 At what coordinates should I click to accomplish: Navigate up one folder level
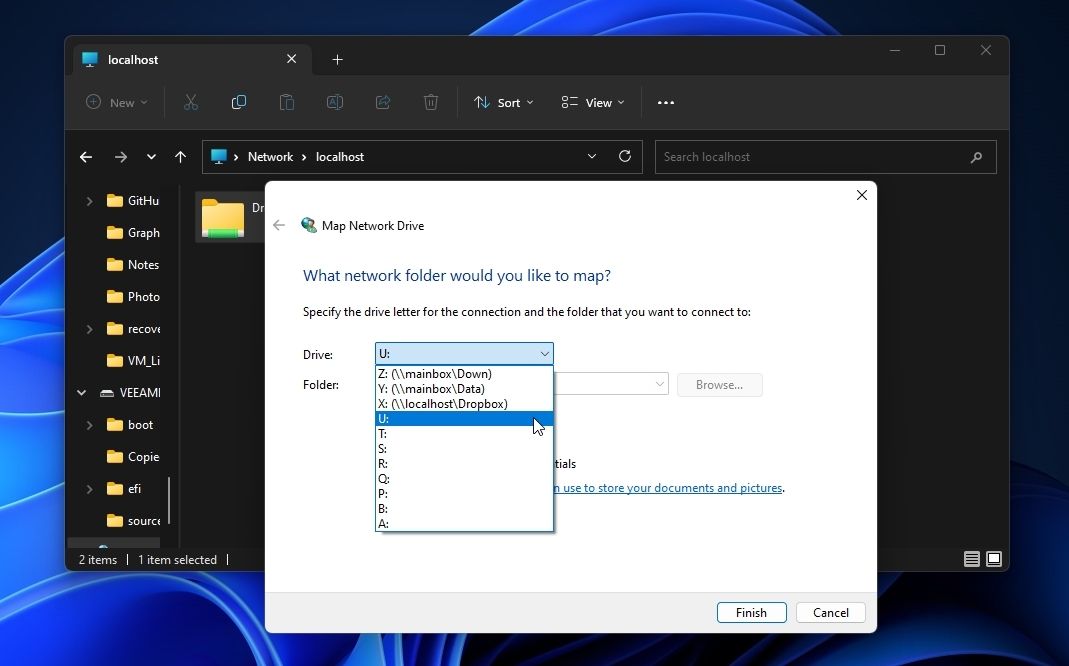click(181, 156)
